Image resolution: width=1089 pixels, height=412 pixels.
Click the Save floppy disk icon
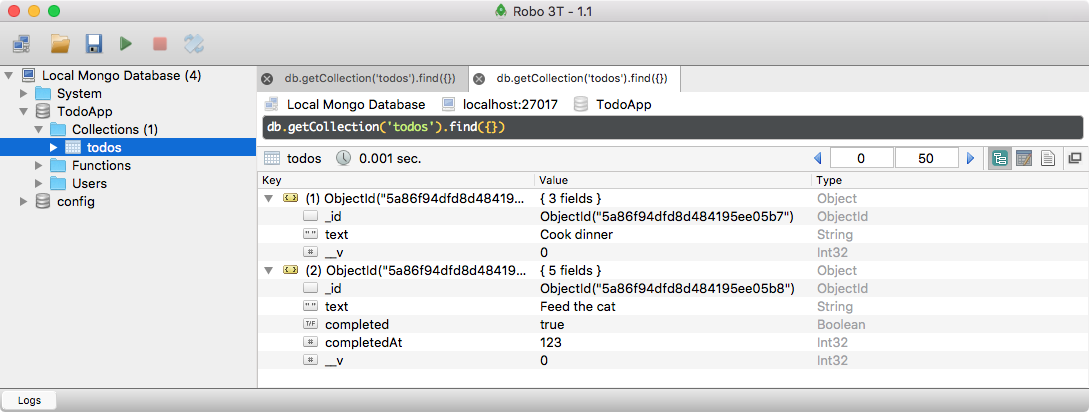pyautogui.click(x=93, y=43)
